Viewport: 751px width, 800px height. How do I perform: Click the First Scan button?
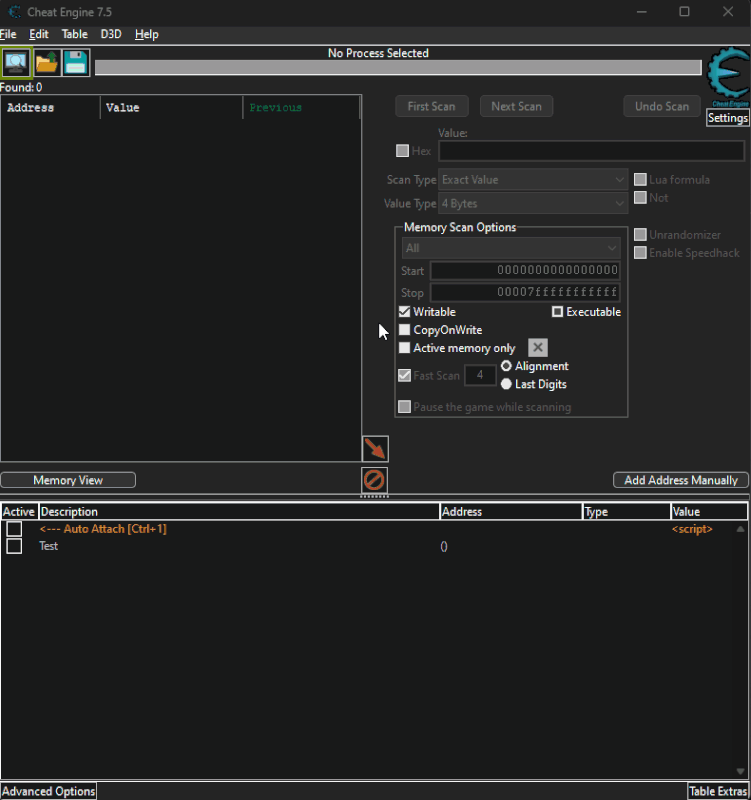point(432,107)
